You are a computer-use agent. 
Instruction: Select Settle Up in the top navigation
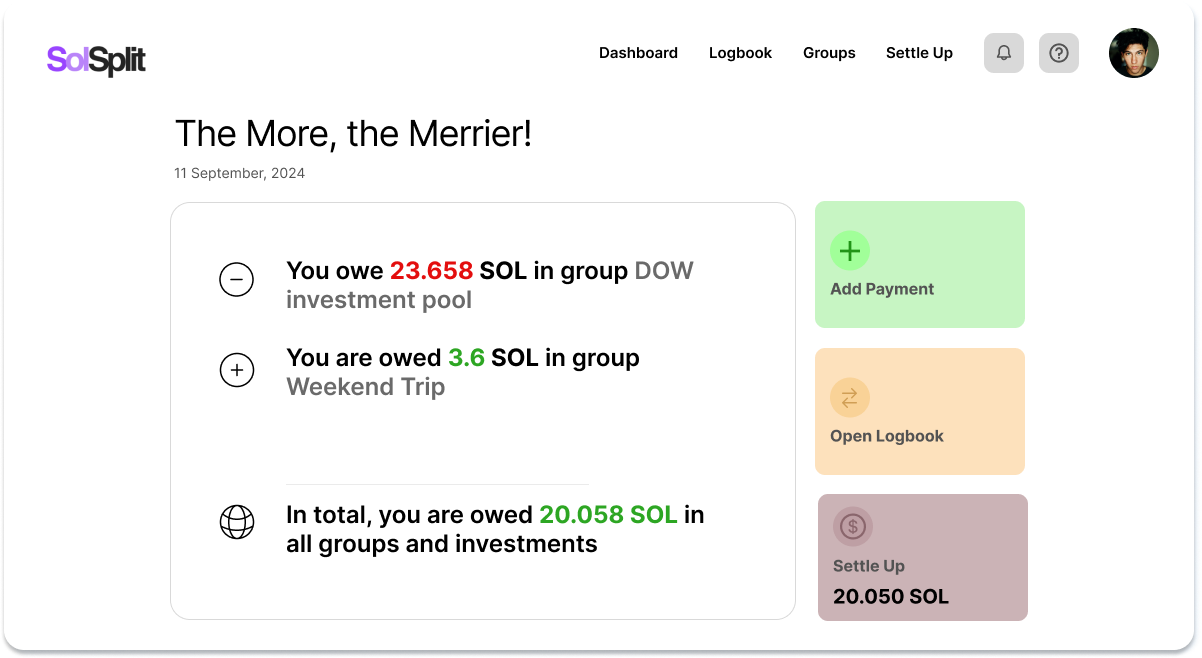tap(919, 53)
